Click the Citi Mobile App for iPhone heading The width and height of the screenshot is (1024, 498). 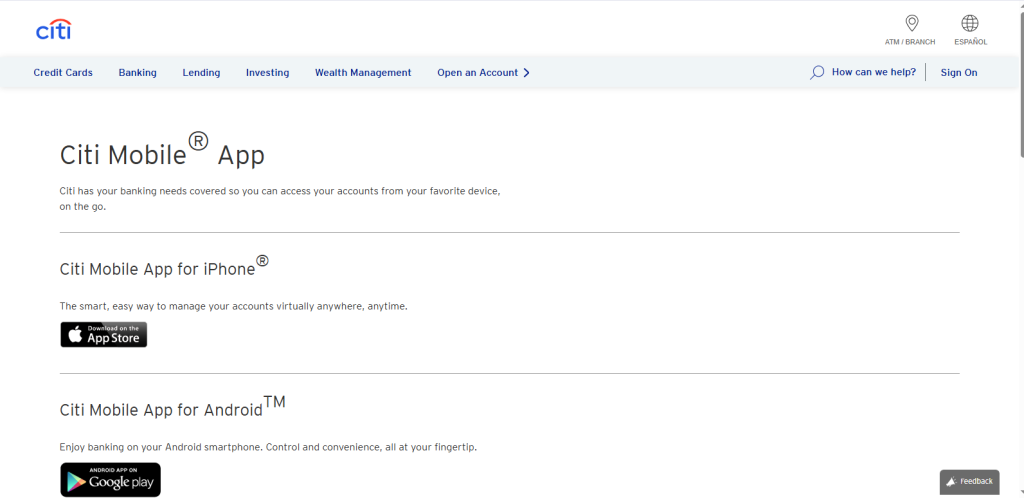(x=164, y=266)
